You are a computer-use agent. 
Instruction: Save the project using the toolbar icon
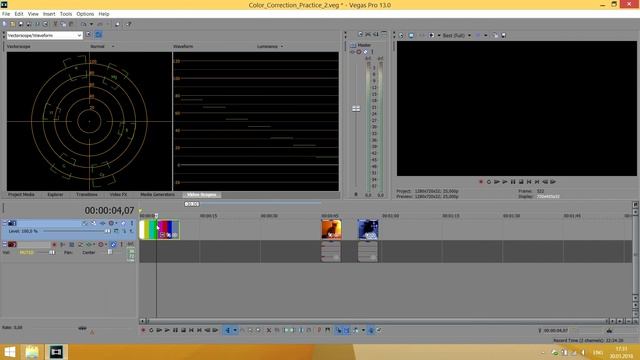[x=20, y=24]
